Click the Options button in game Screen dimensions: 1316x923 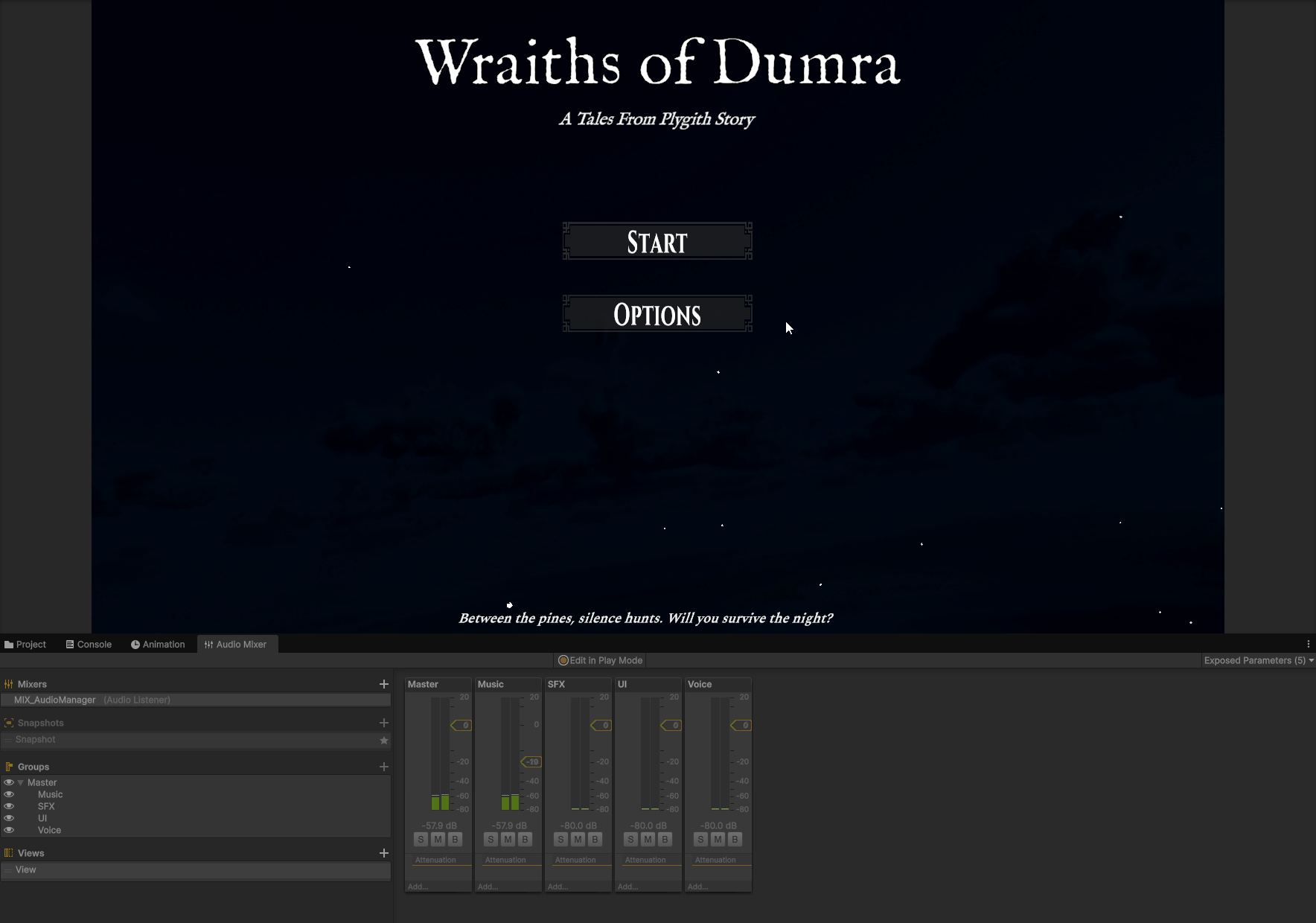coord(657,314)
